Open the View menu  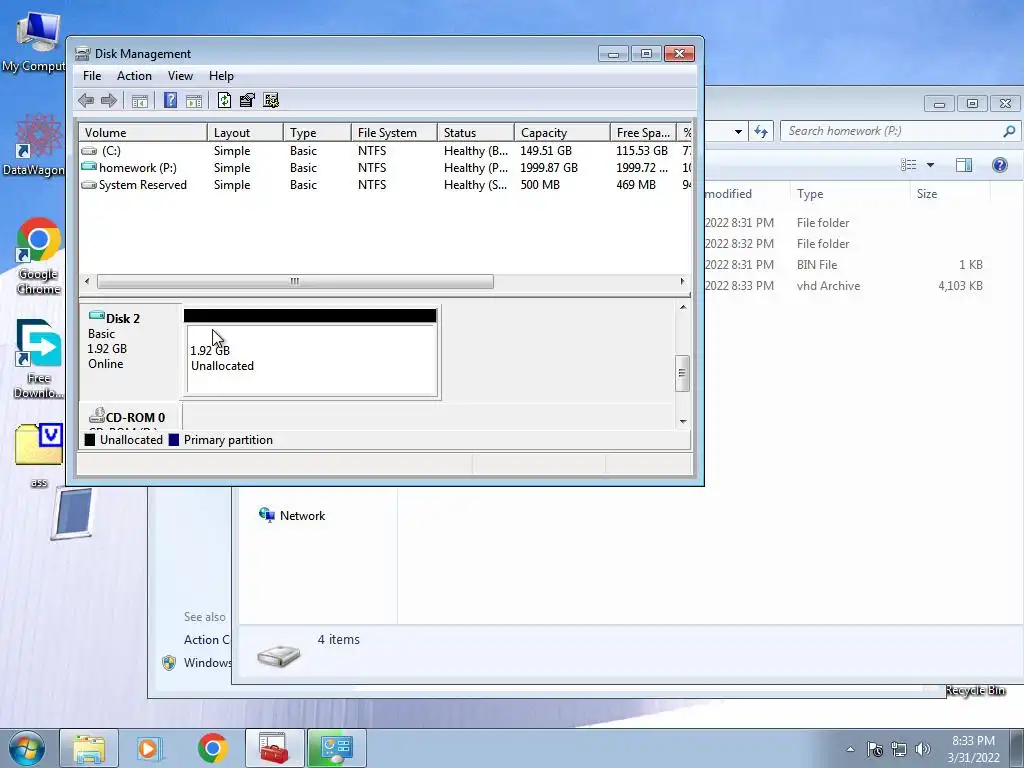pyautogui.click(x=180, y=76)
